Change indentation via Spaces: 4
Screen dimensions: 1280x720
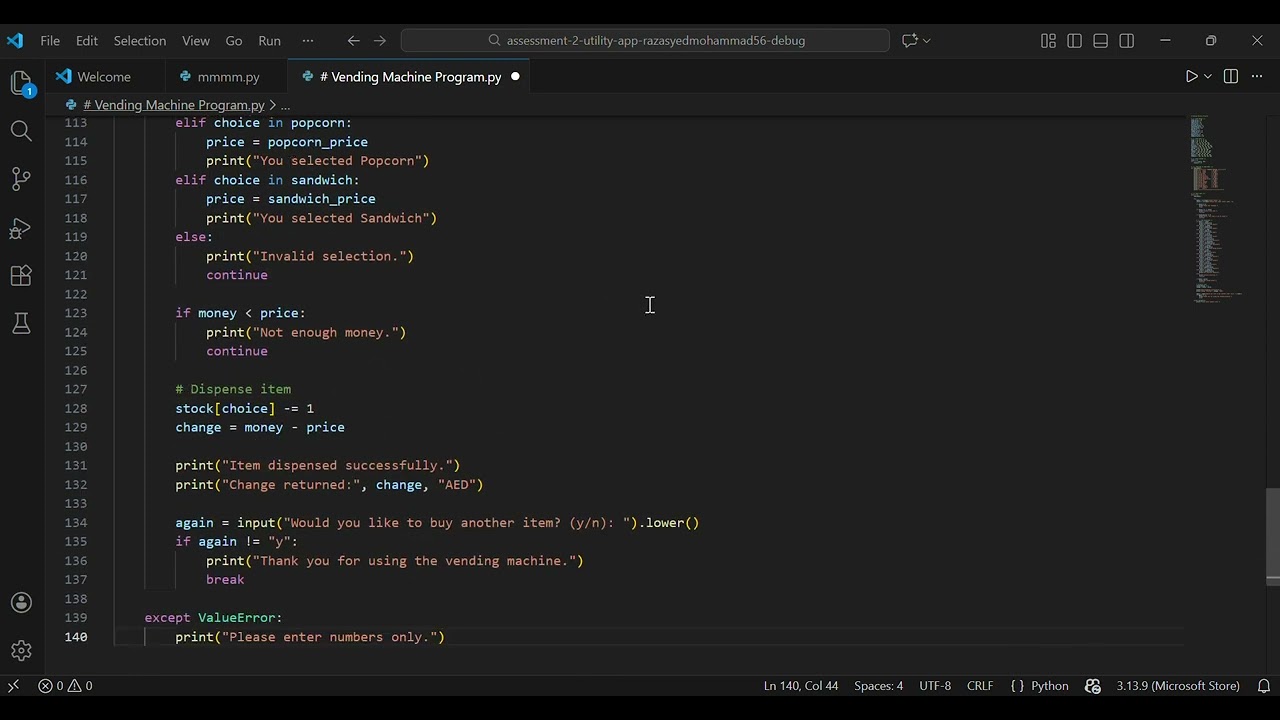click(878, 686)
